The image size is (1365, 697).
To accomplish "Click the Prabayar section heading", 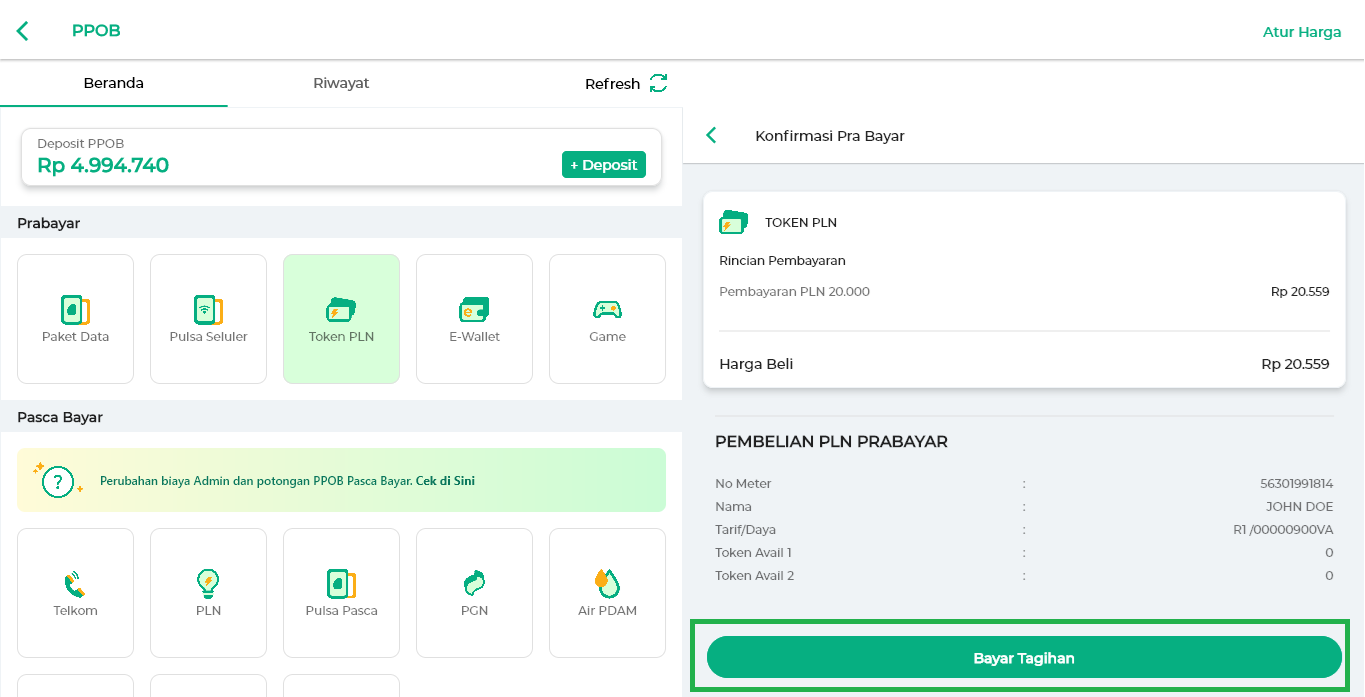I will pos(48,223).
